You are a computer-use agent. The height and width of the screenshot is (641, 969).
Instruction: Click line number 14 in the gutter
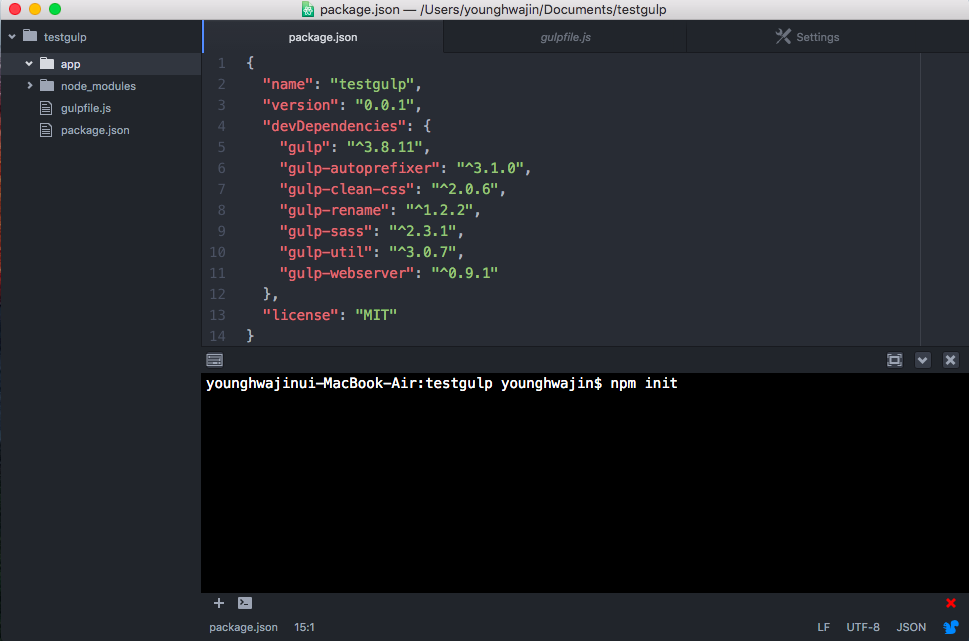(218, 336)
